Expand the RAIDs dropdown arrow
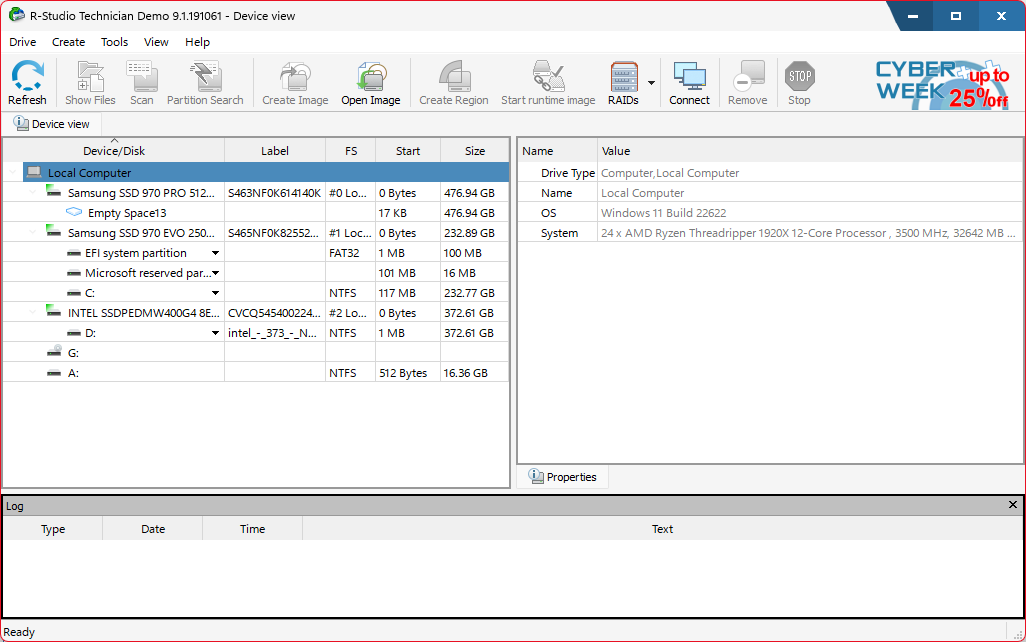Screen dimensions: 1026x642 click(652, 83)
